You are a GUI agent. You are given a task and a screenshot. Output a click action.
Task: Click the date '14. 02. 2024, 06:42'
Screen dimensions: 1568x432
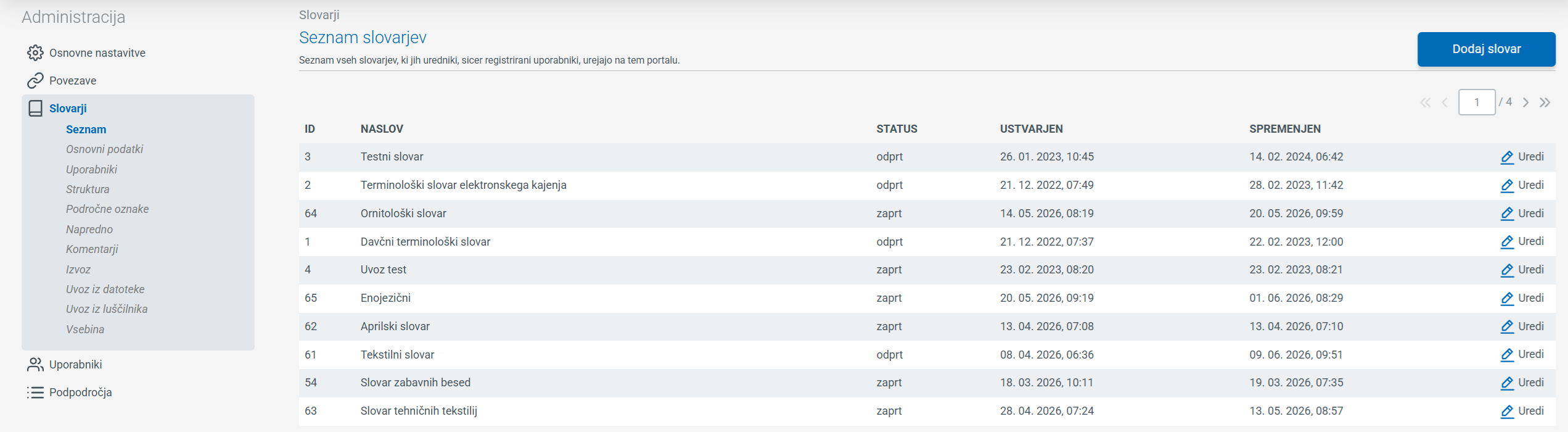pyautogui.click(x=1296, y=157)
